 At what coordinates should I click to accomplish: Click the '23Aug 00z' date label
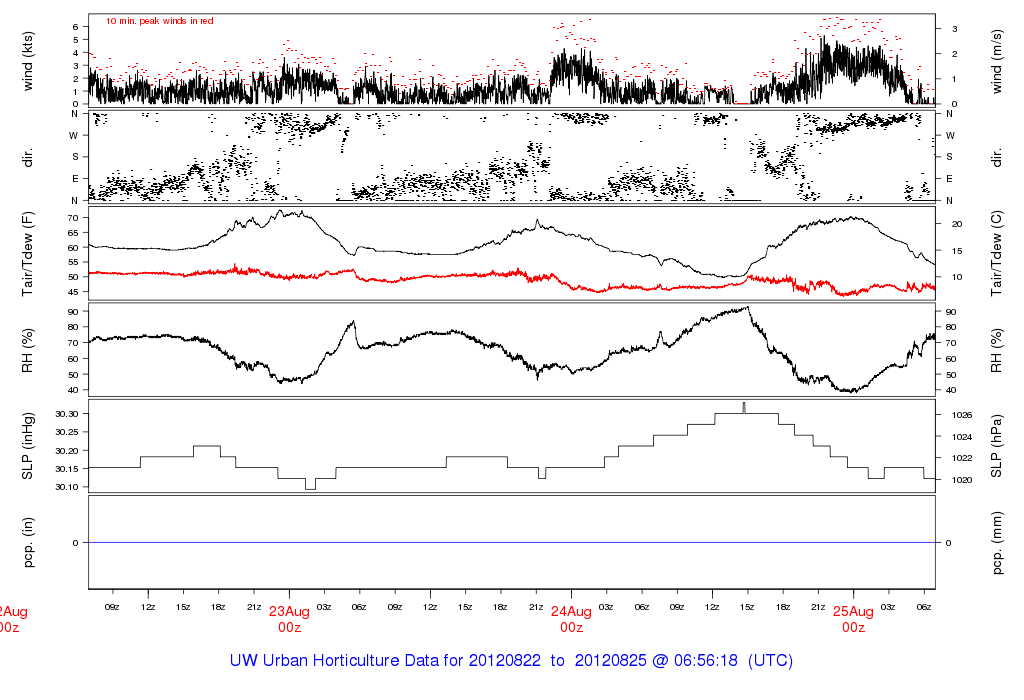289,619
